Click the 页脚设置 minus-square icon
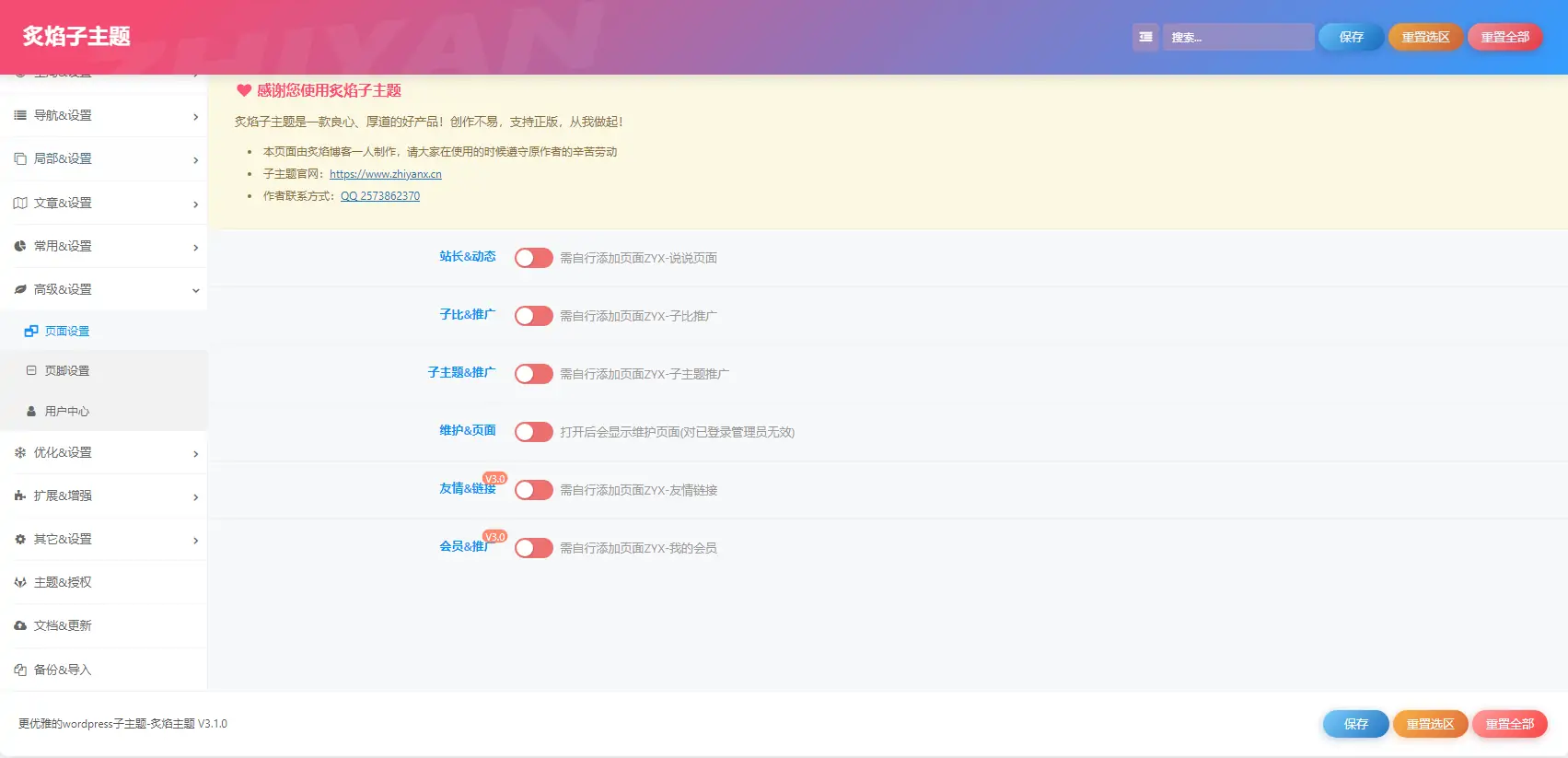1568x758 pixels. (31, 370)
